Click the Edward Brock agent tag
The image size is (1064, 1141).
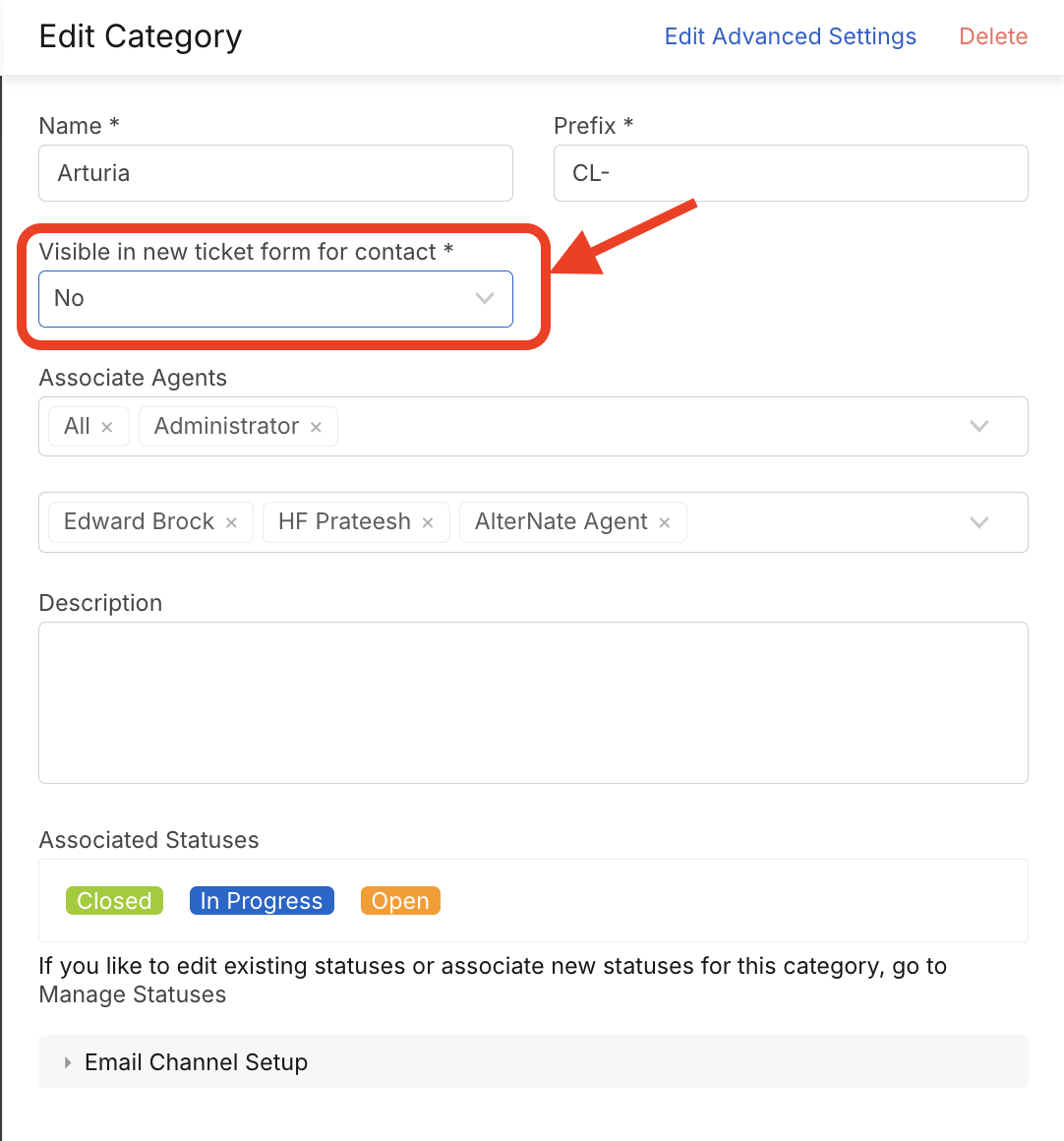[139, 521]
